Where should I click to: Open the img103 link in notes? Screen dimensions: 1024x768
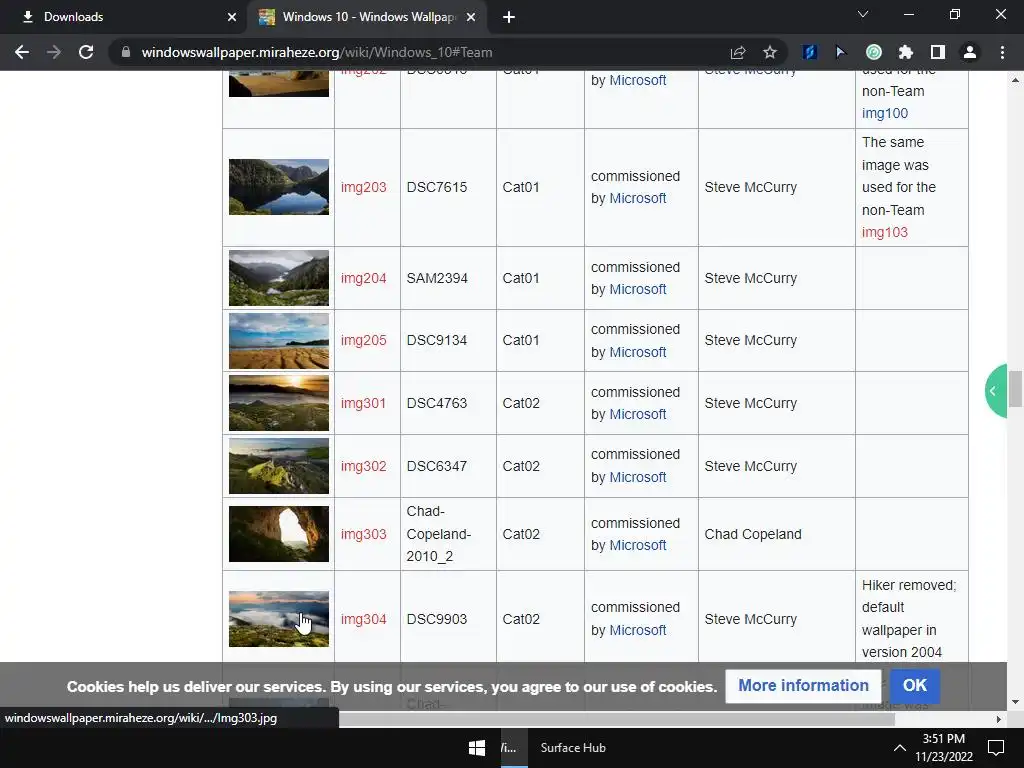pyautogui.click(x=885, y=232)
